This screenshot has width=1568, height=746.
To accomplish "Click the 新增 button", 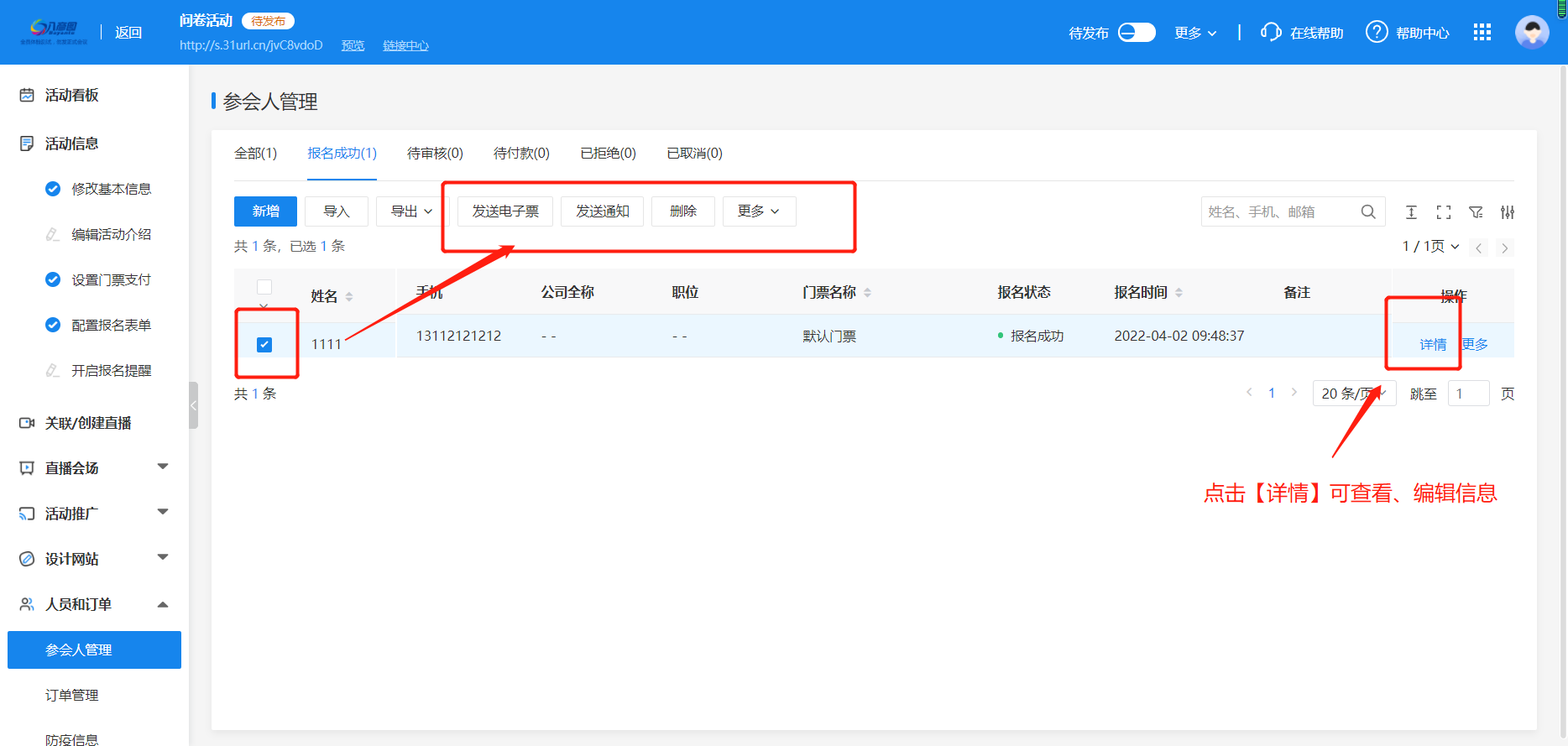I will 265,211.
